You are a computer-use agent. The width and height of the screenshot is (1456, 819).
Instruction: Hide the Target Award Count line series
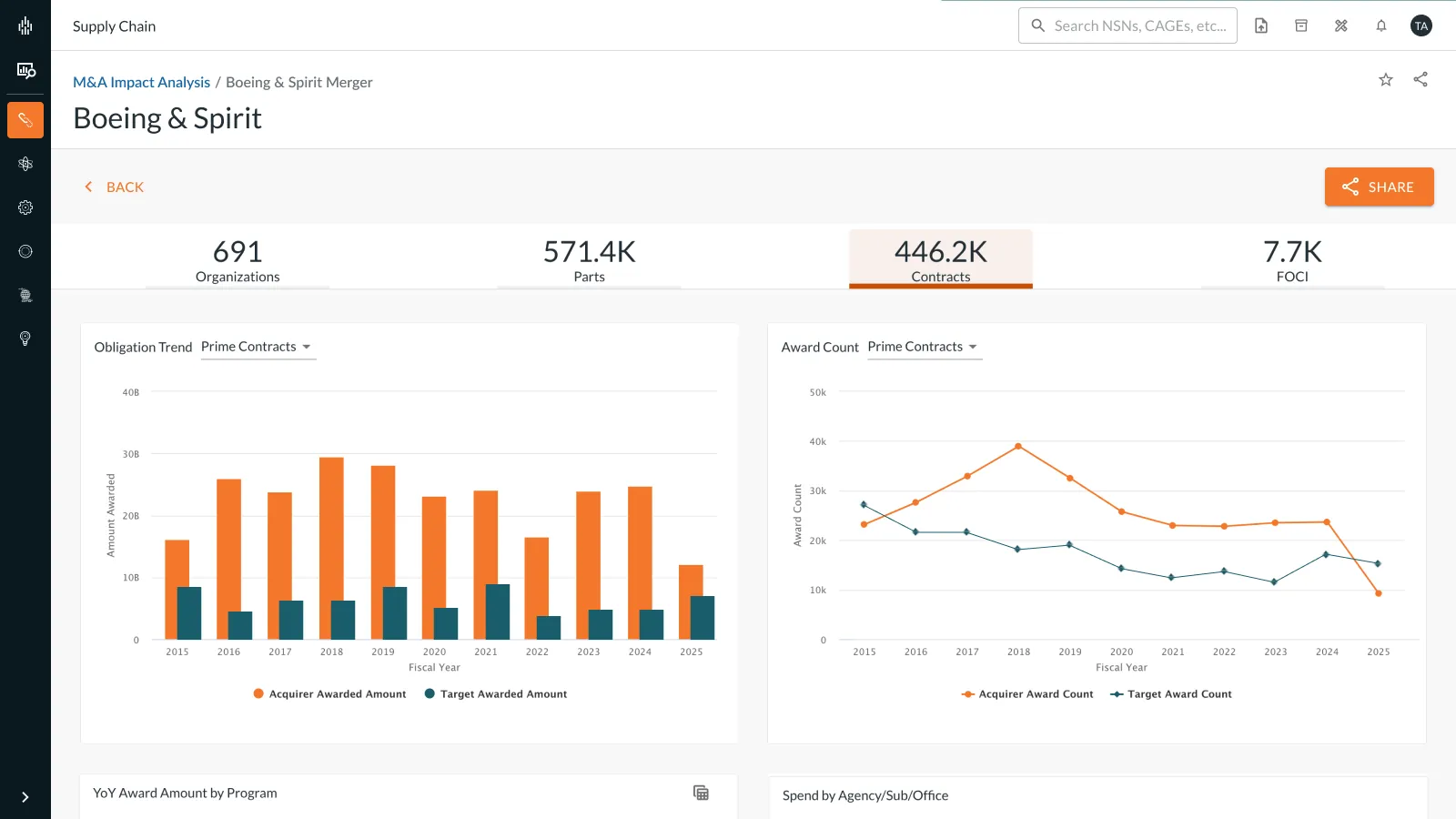(1171, 693)
